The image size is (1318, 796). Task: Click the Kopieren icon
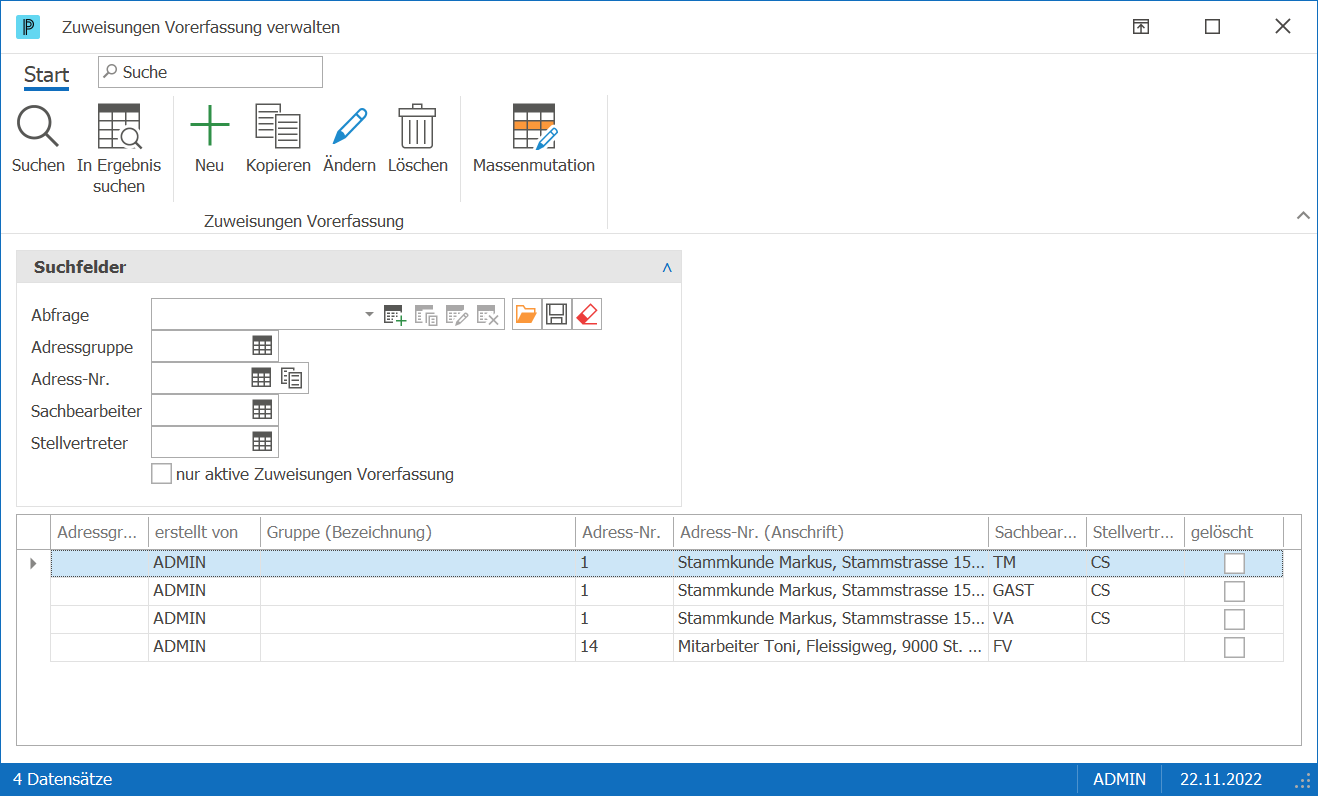(x=278, y=127)
